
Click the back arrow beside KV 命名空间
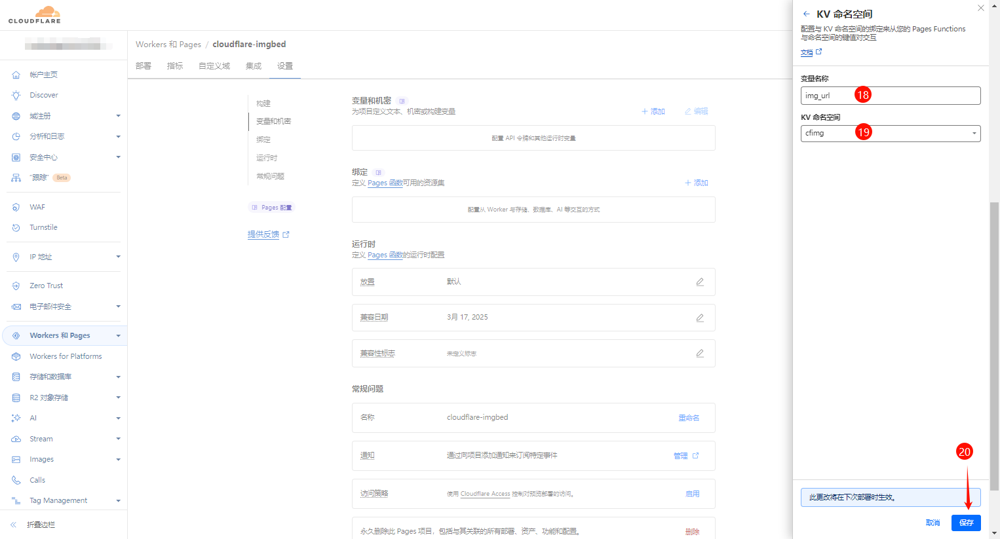point(807,14)
